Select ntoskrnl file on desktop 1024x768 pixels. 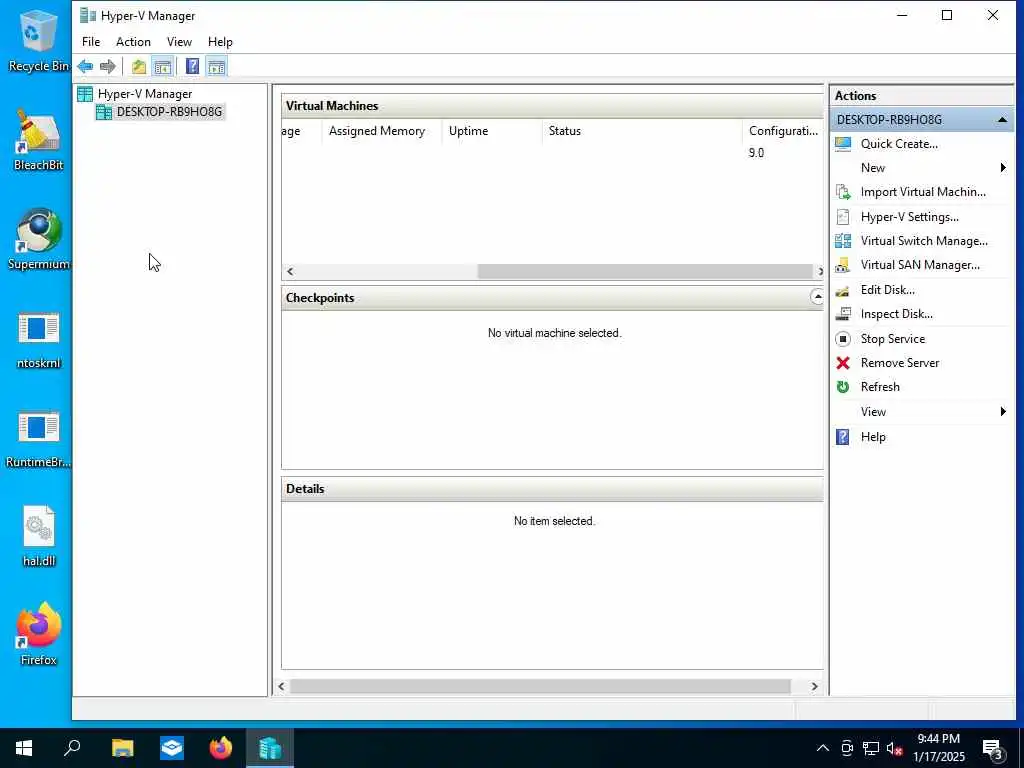point(39,340)
